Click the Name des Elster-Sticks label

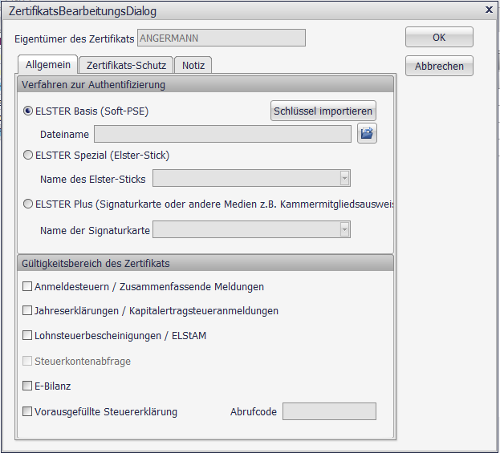tap(93, 179)
